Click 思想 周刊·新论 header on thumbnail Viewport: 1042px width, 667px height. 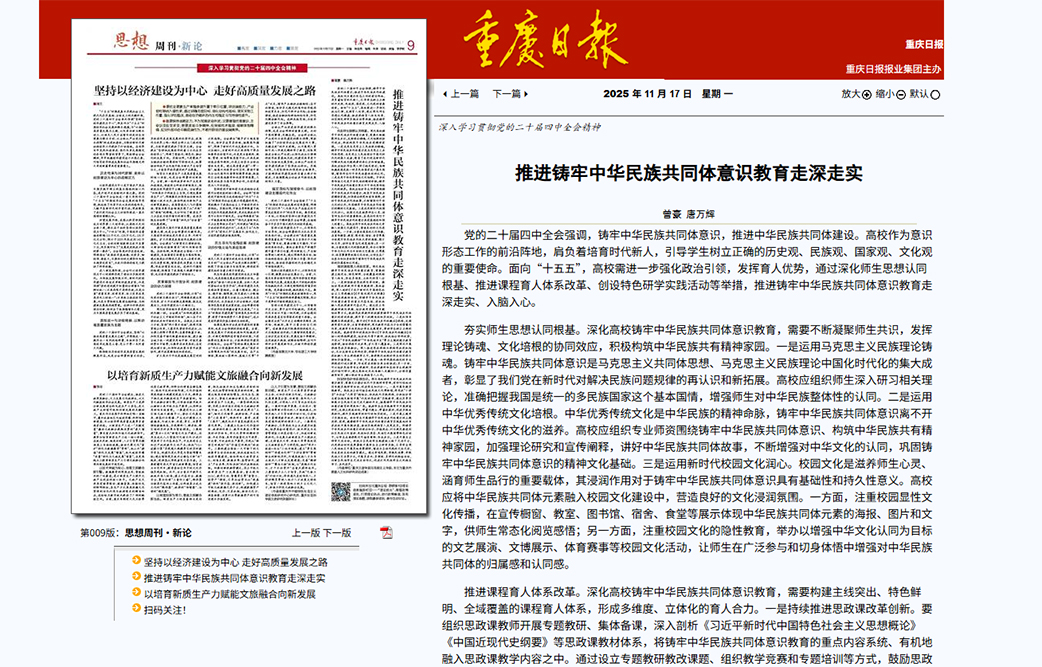point(145,42)
